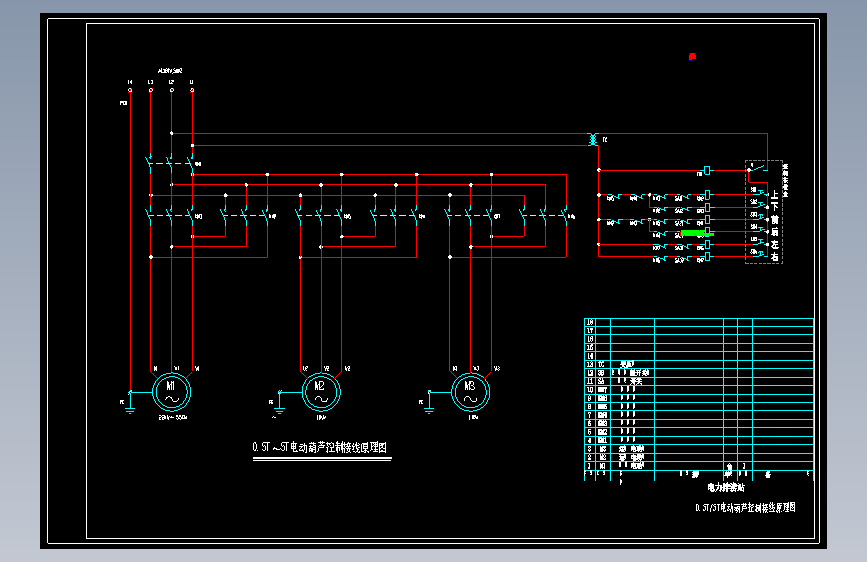Viewport: 867px width, 562px height.
Task: Select the M1 motor symbol
Action: click(171, 392)
